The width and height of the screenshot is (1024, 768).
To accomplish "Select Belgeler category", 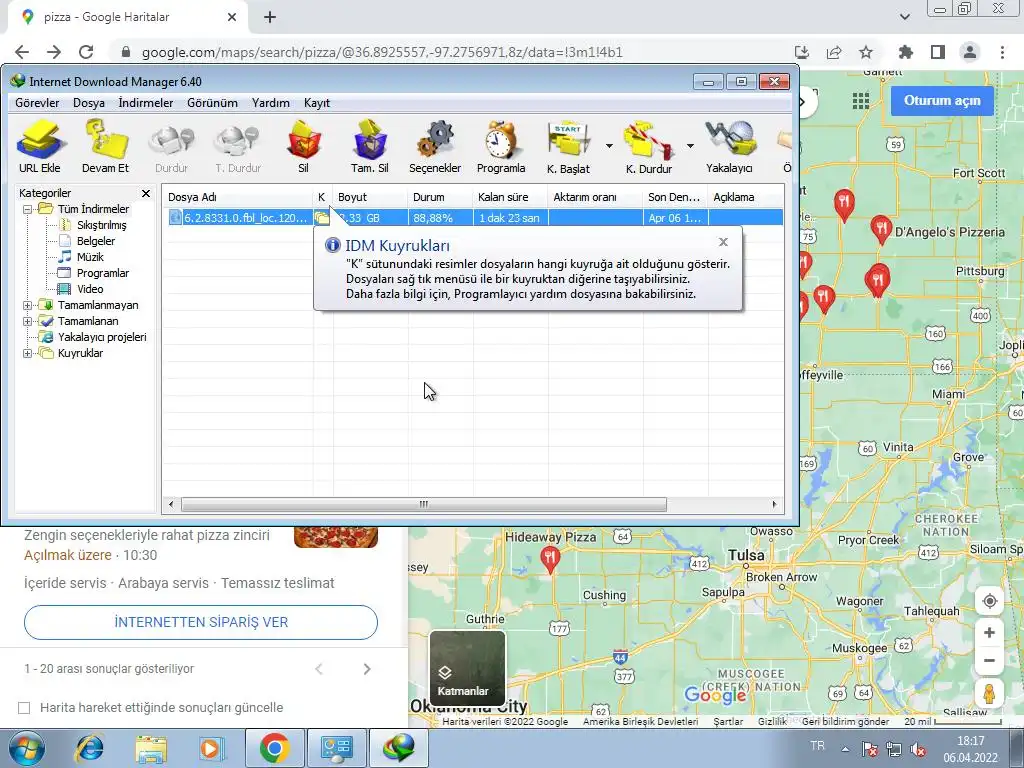I will point(95,241).
